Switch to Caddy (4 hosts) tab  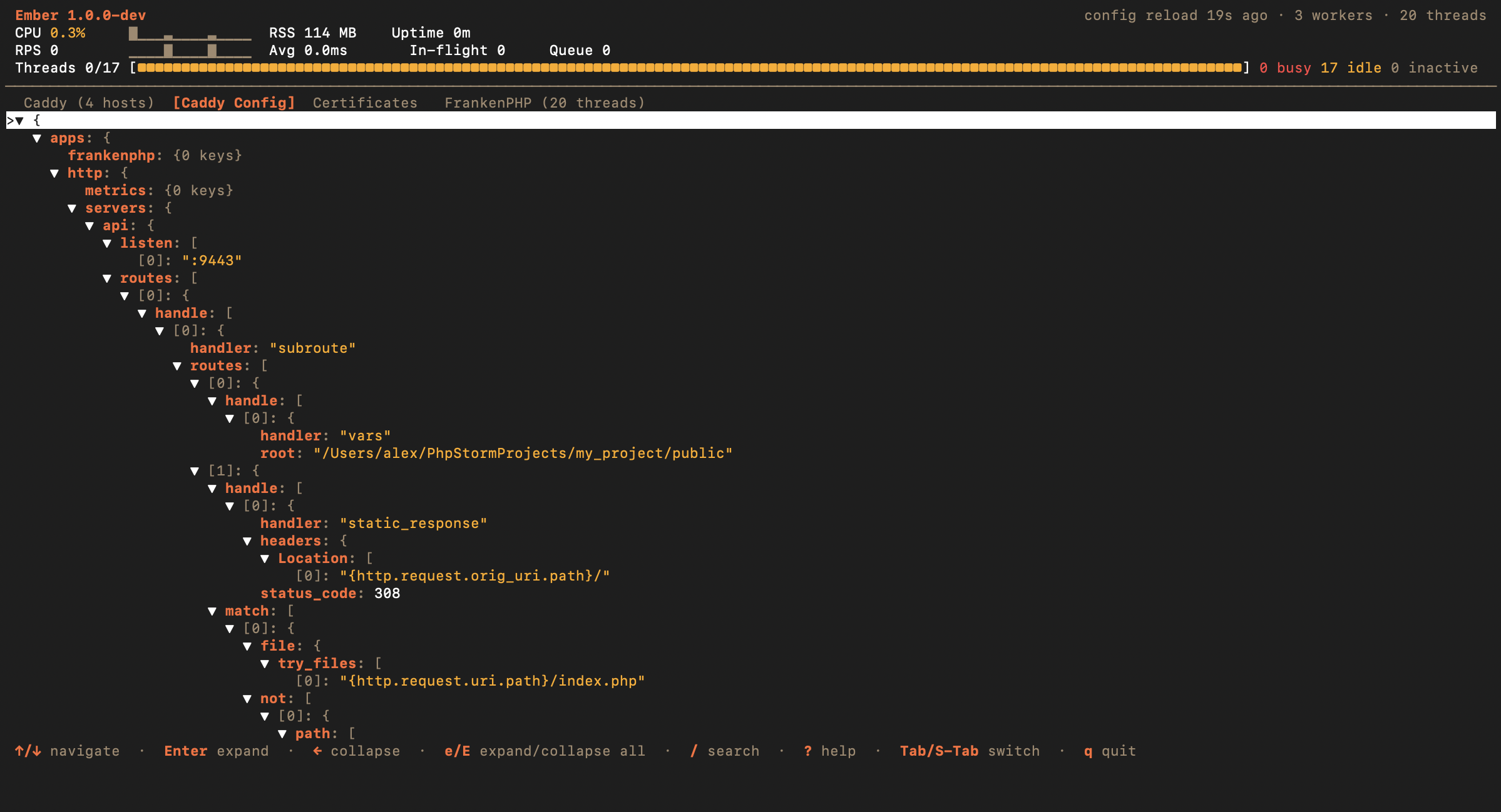(x=88, y=103)
